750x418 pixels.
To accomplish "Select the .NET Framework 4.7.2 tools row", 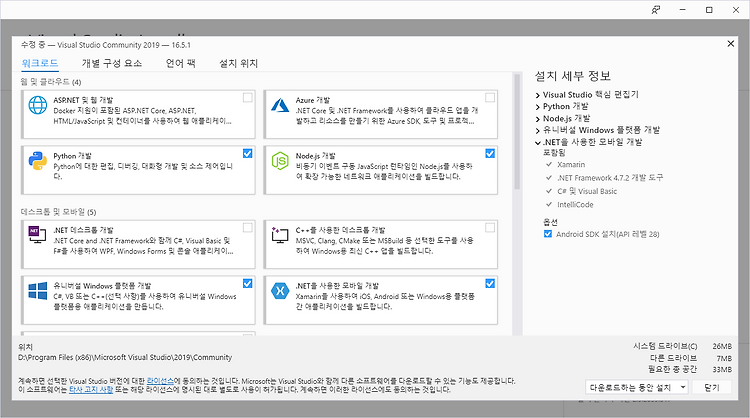I will pyautogui.click(x=605, y=178).
